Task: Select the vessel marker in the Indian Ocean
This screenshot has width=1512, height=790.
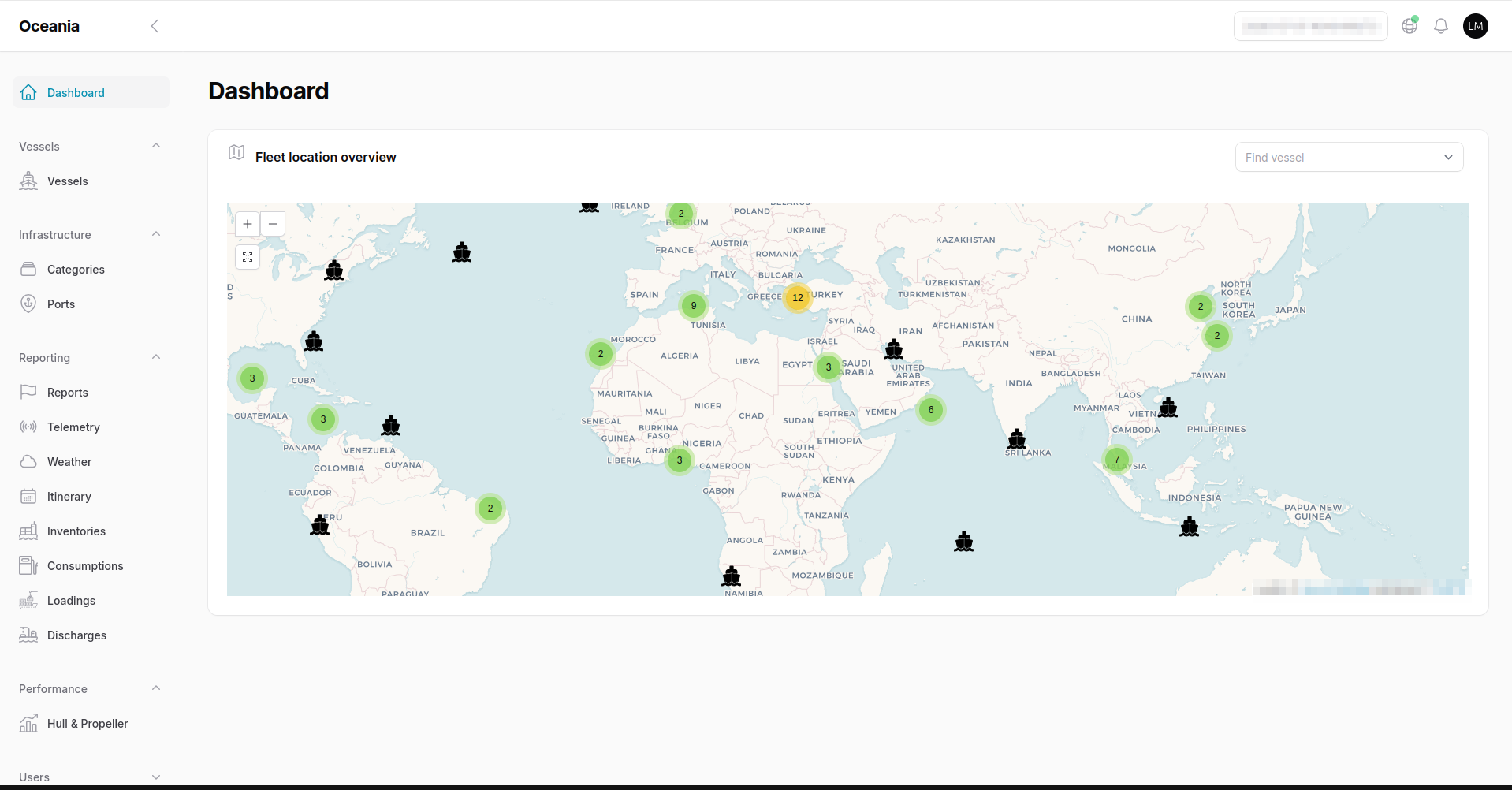Action: click(x=964, y=542)
